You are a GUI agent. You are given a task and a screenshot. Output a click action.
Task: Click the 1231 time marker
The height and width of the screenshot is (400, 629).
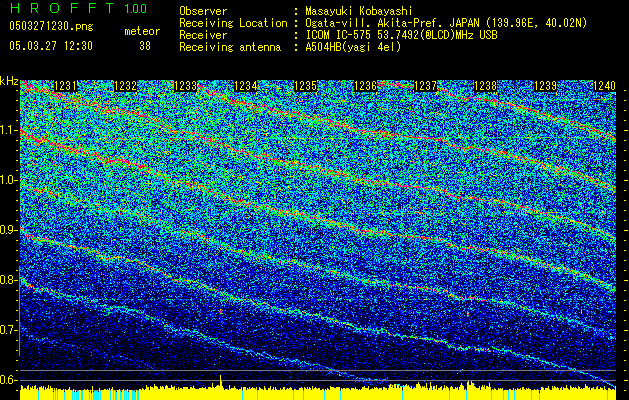pyautogui.click(x=65, y=86)
